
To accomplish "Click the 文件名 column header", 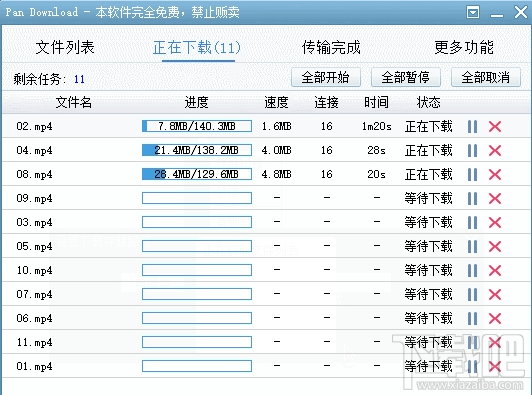I will [x=74, y=102].
